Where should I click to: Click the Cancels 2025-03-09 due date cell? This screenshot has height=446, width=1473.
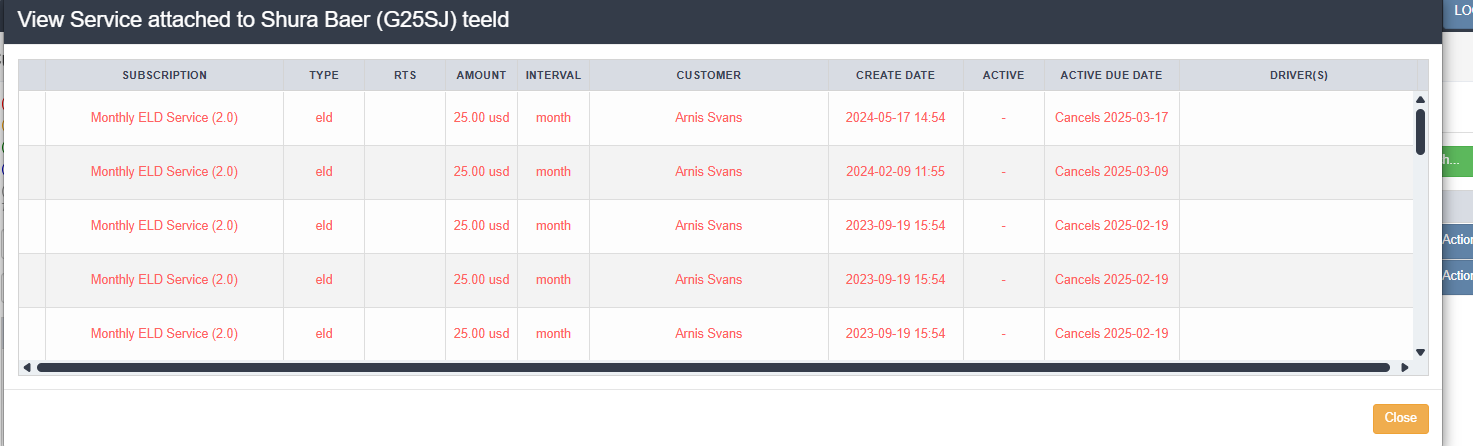click(1111, 172)
